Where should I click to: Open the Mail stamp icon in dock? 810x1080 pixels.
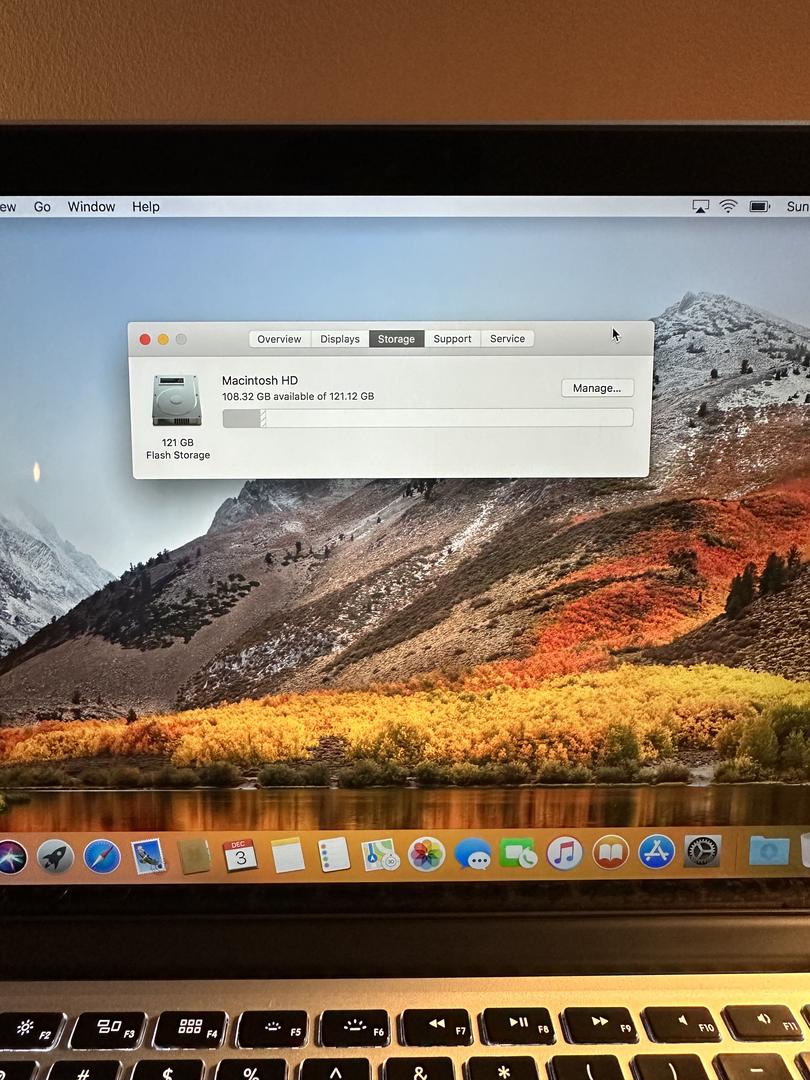click(x=148, y=858)
